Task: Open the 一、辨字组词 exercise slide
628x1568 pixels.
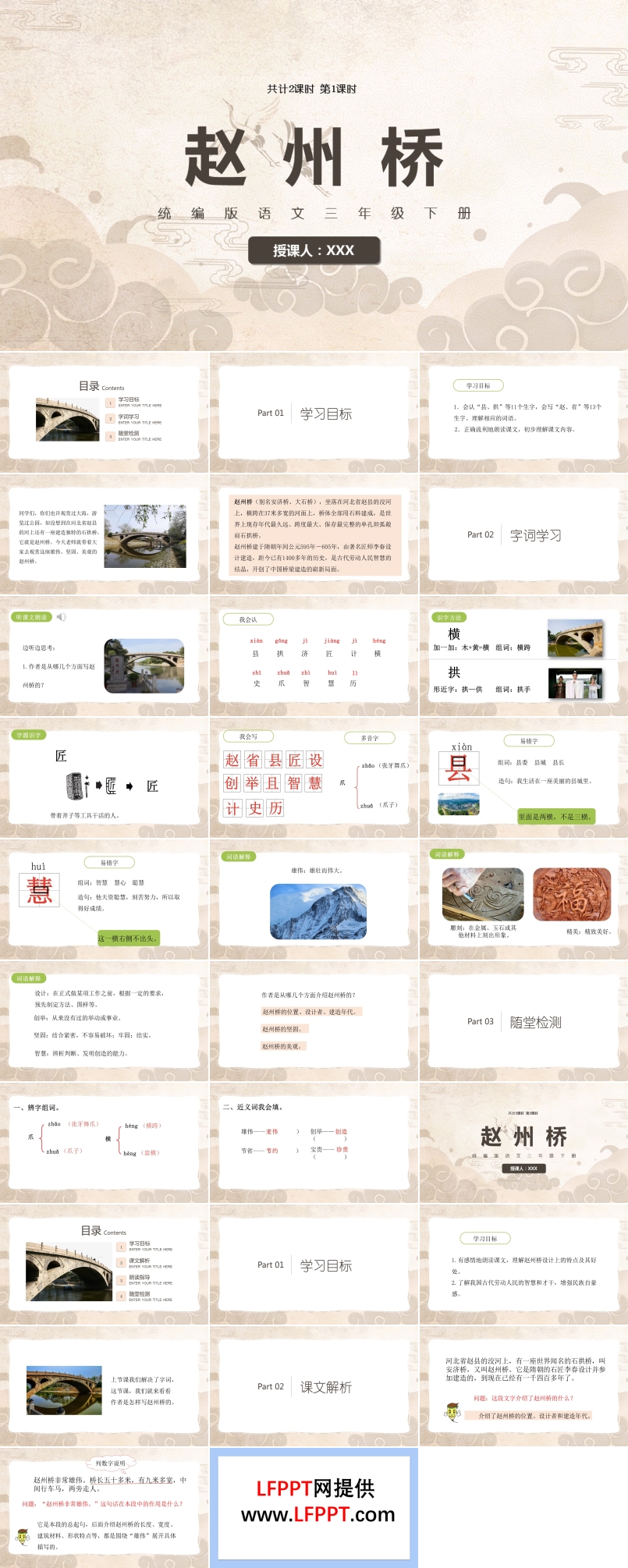Action: 104,1143
